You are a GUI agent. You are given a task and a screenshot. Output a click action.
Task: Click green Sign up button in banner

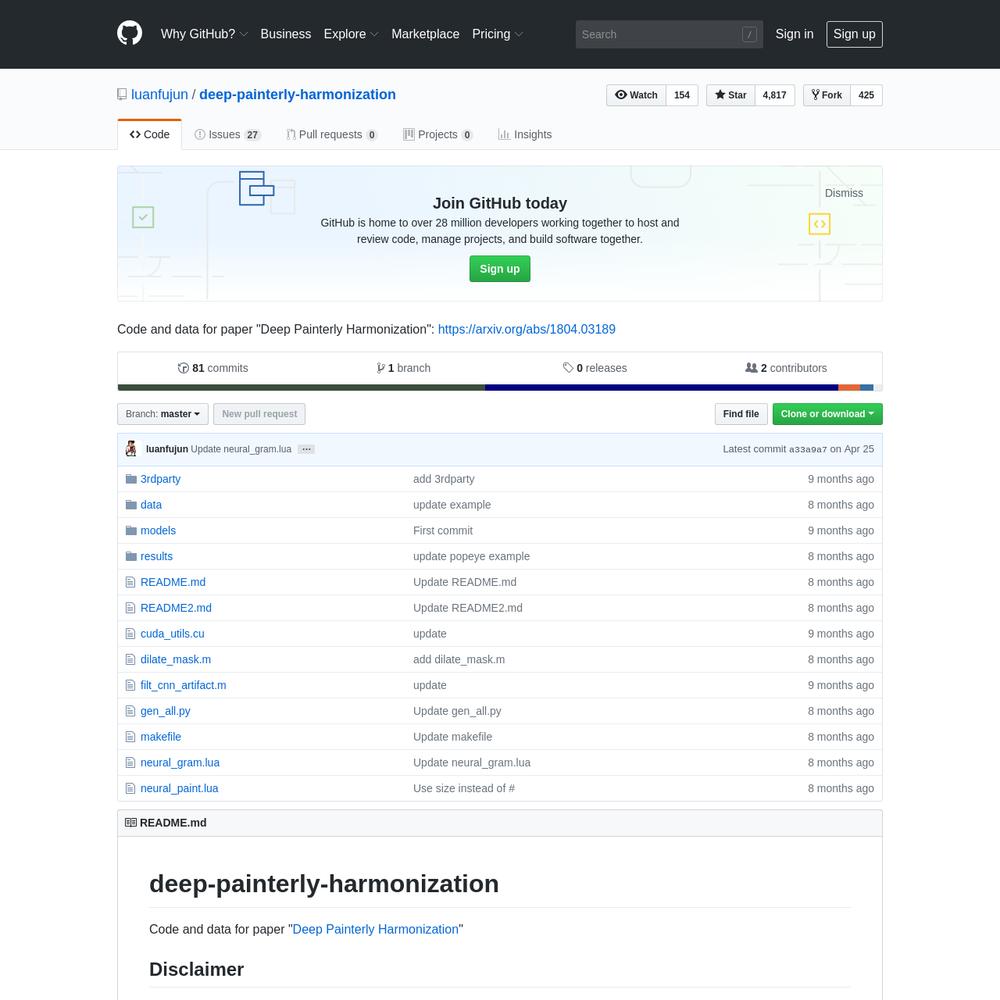(499, 269)
